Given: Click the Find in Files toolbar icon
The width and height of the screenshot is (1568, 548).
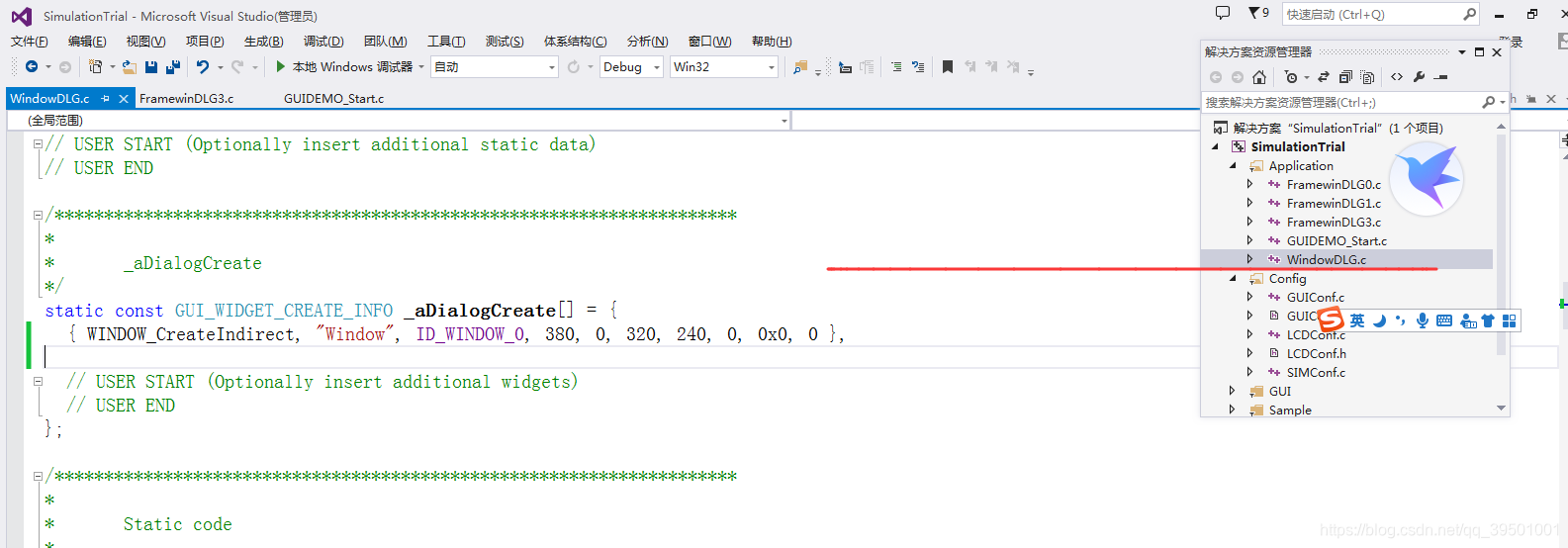Looking at the screenshot, I should (x=799, y=67).
